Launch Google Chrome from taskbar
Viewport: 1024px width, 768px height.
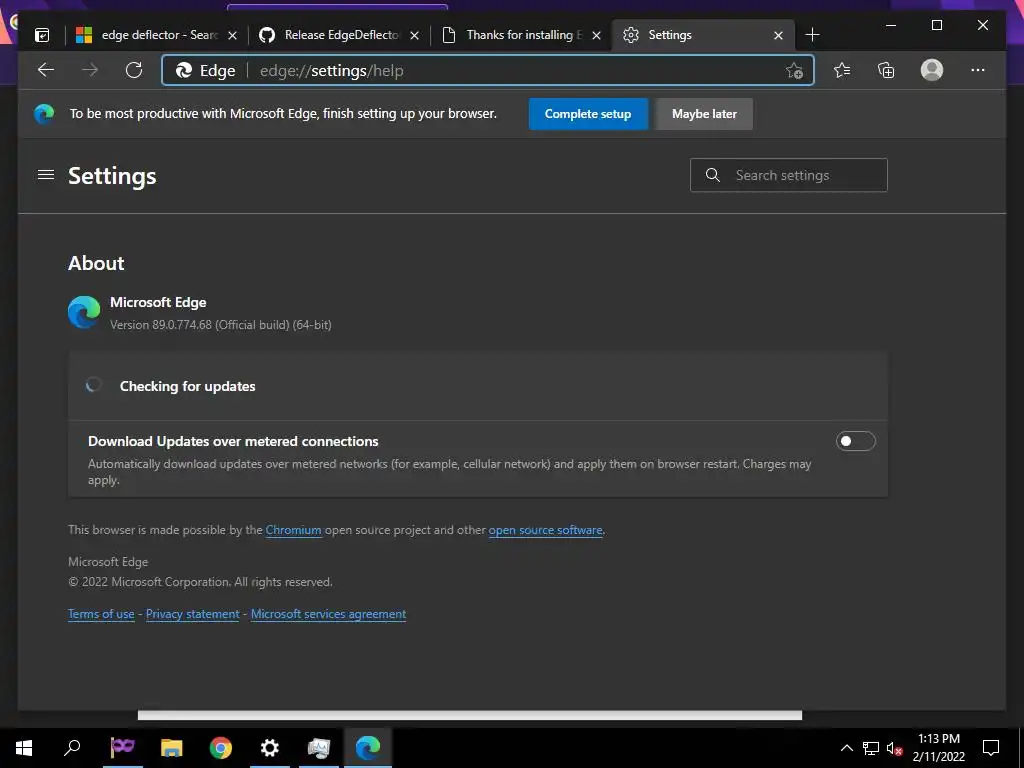point(221,748)
